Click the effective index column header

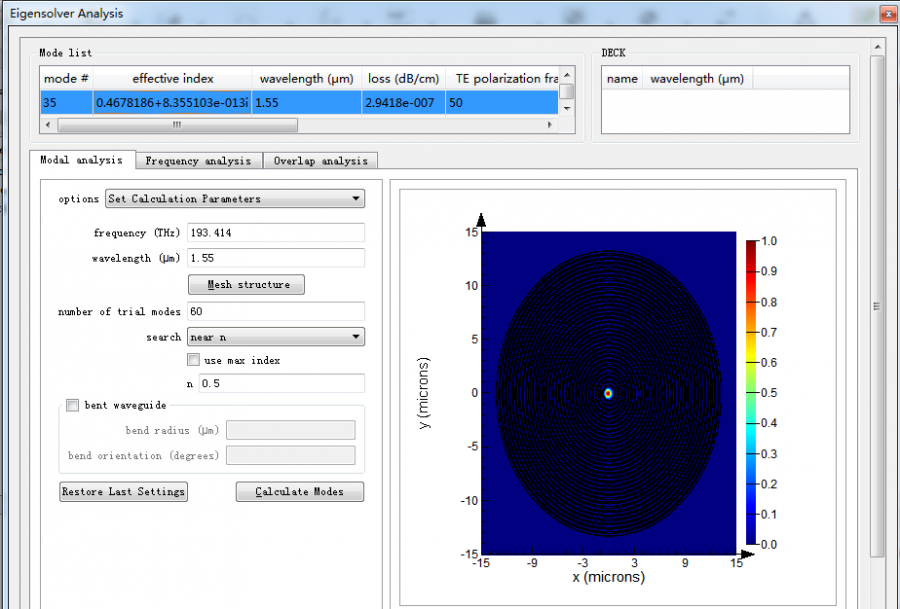pos(173,79)
